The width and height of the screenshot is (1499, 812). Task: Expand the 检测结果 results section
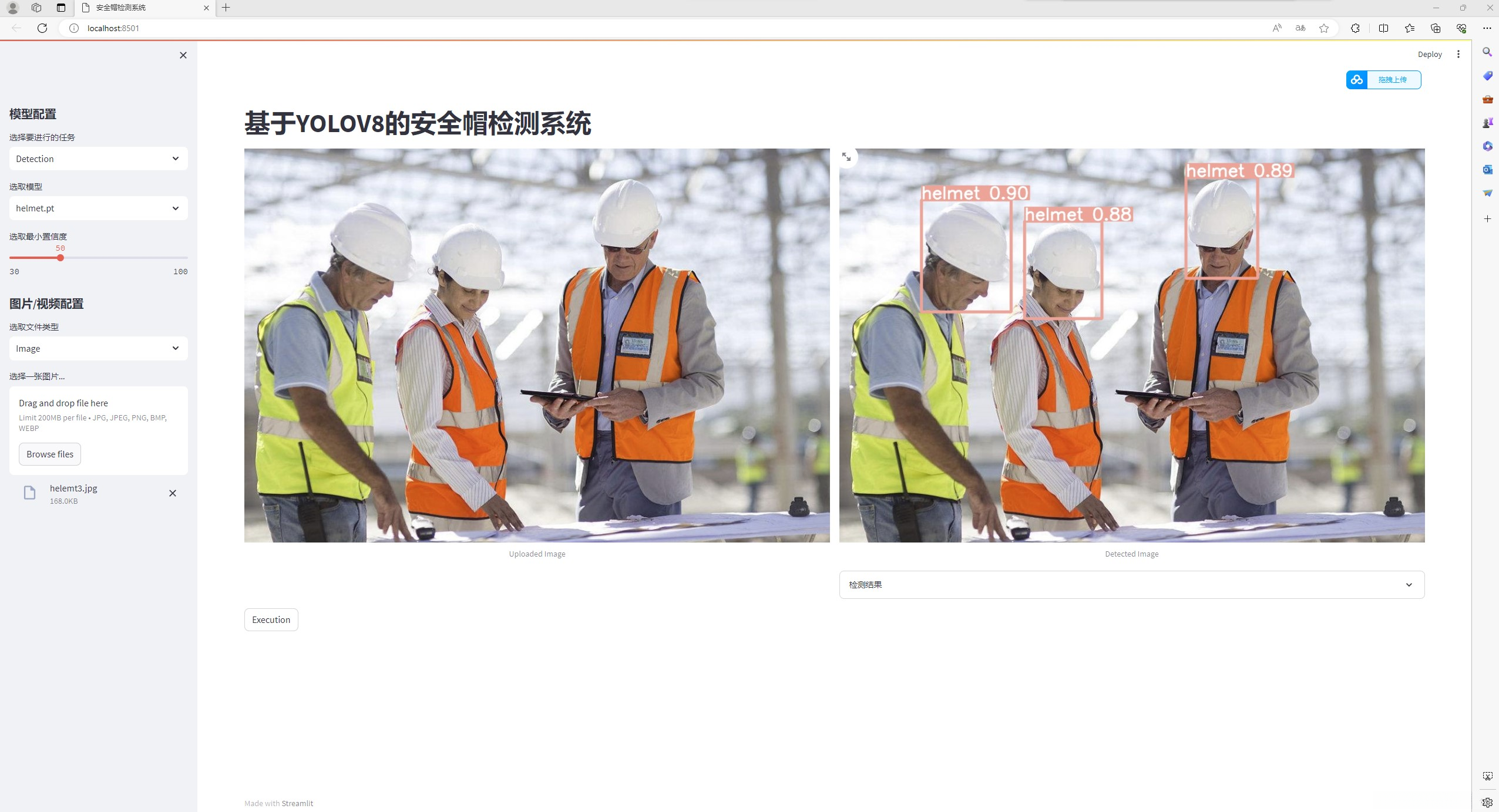(x=1131, y=585)
